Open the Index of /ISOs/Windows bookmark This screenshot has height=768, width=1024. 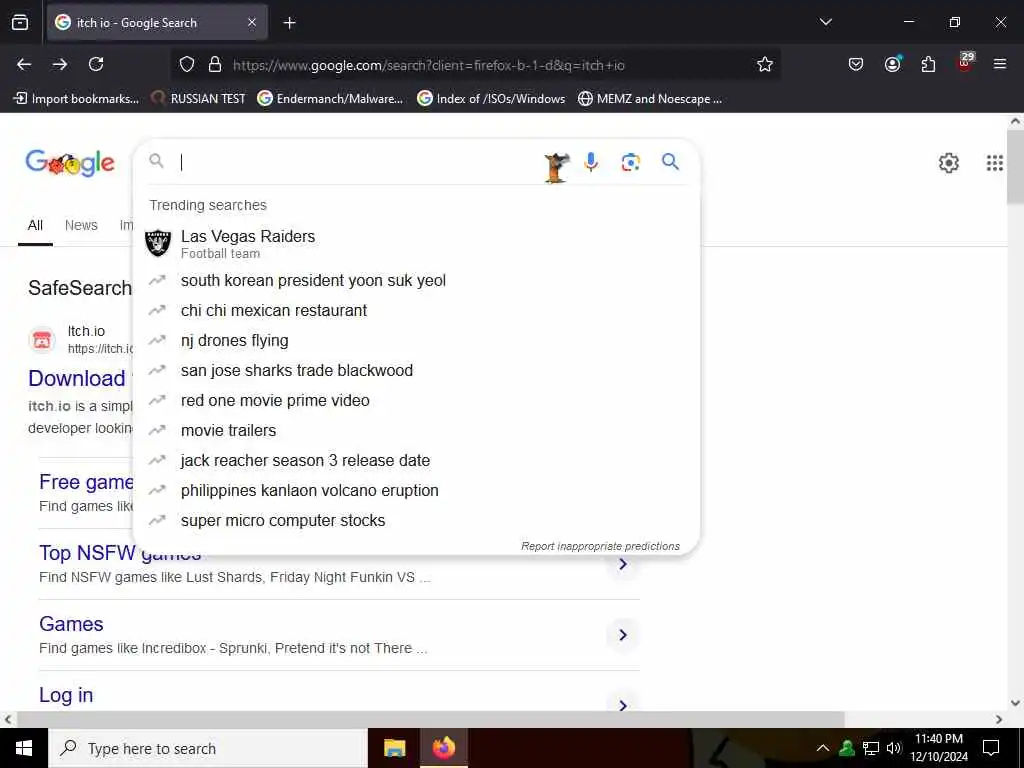pos(491,99)
